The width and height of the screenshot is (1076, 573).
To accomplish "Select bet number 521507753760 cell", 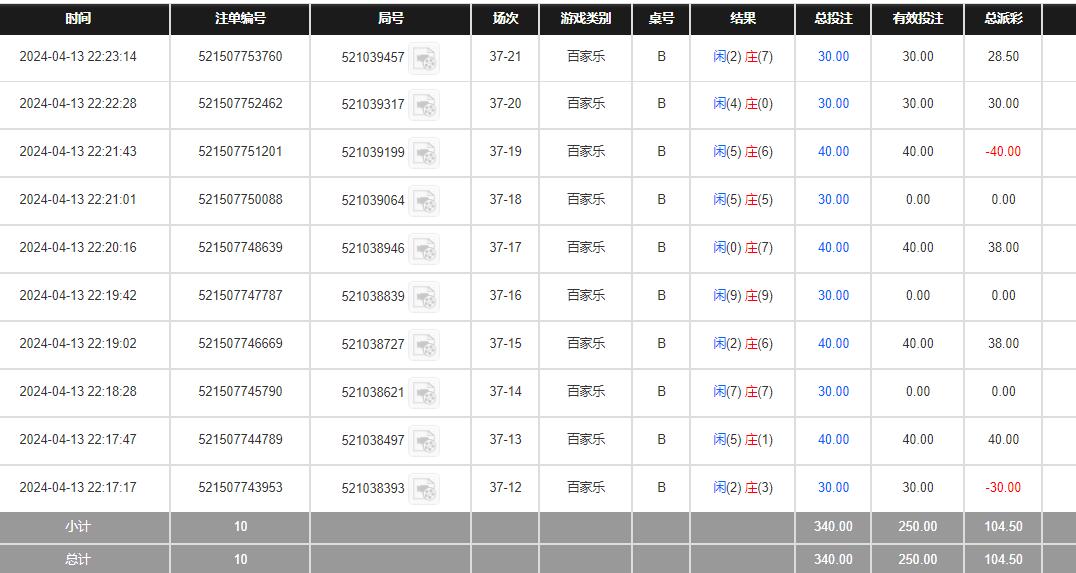I will tap(240, 57).
